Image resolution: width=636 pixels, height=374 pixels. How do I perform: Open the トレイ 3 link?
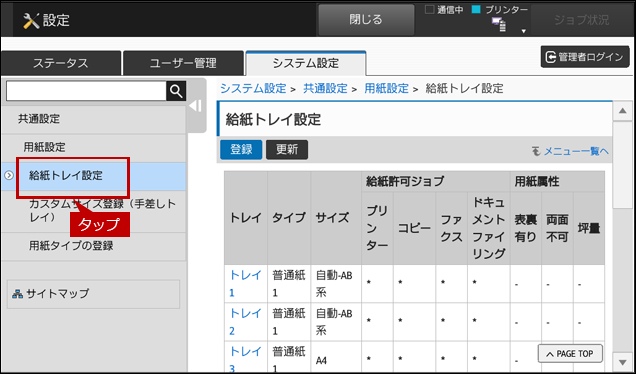coord(245,358)
